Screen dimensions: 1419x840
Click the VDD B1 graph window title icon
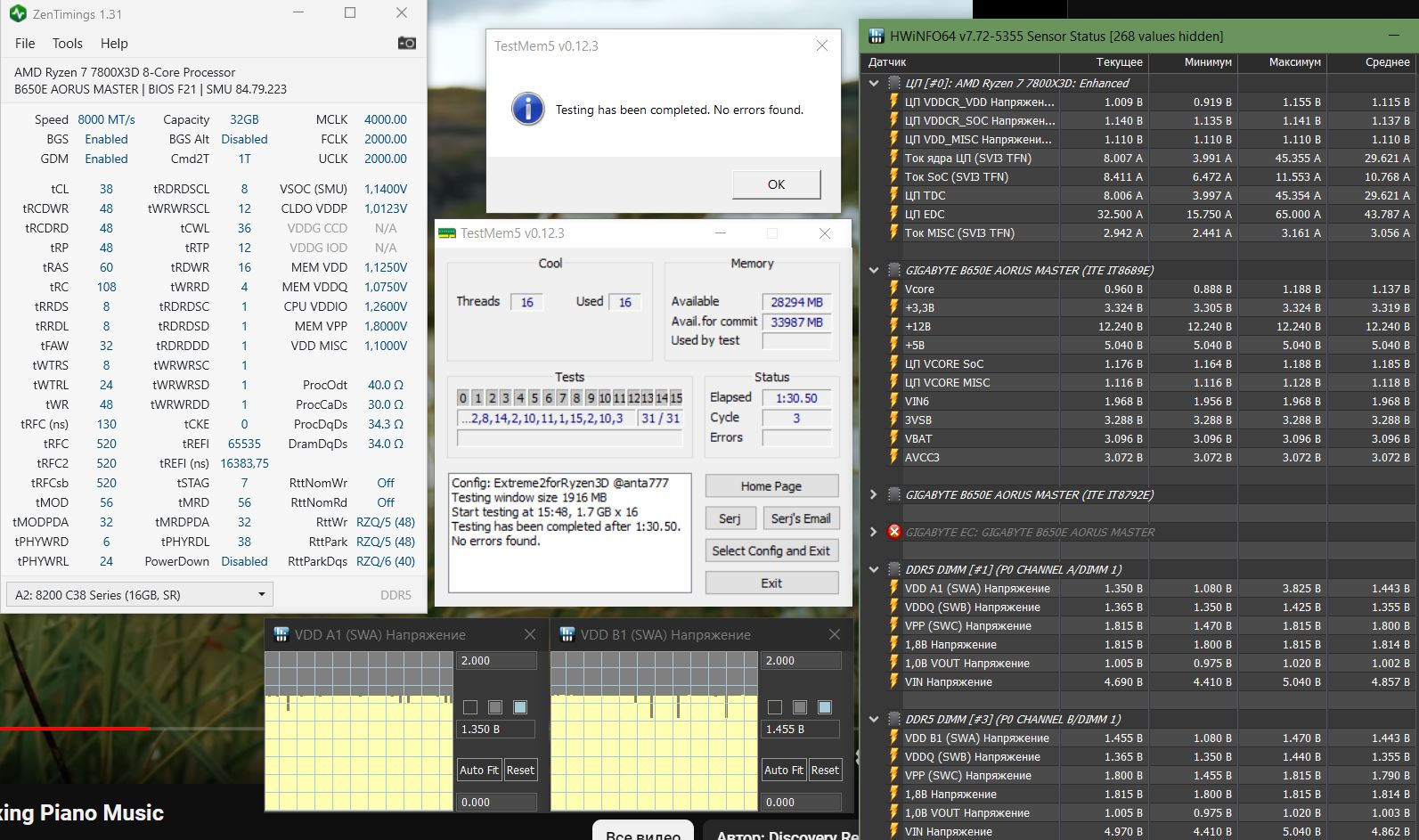click(566, 634)
